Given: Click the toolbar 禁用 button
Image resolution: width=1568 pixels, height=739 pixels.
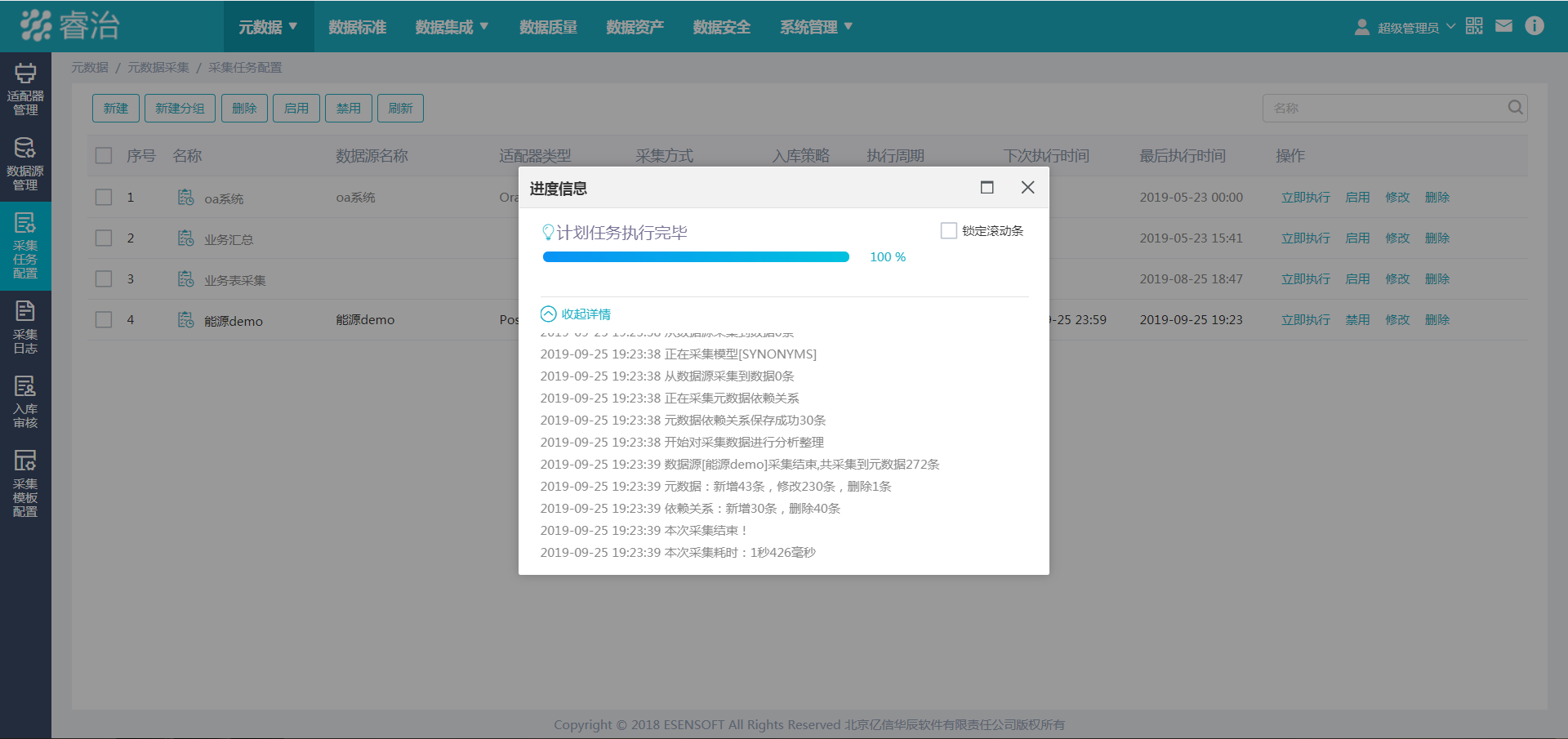Looking at the screenshot, I should [349, 108].
